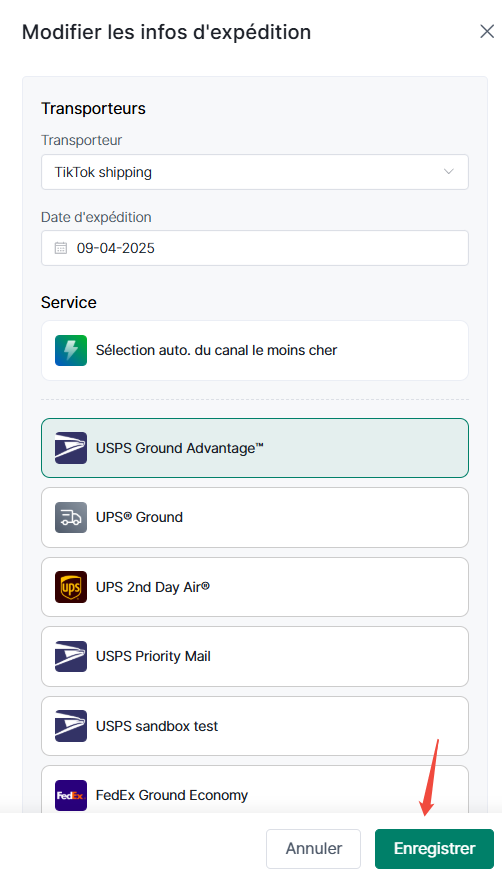Click the green lightning auto-selection icon
502x872 pixels.
pos(71,350)
